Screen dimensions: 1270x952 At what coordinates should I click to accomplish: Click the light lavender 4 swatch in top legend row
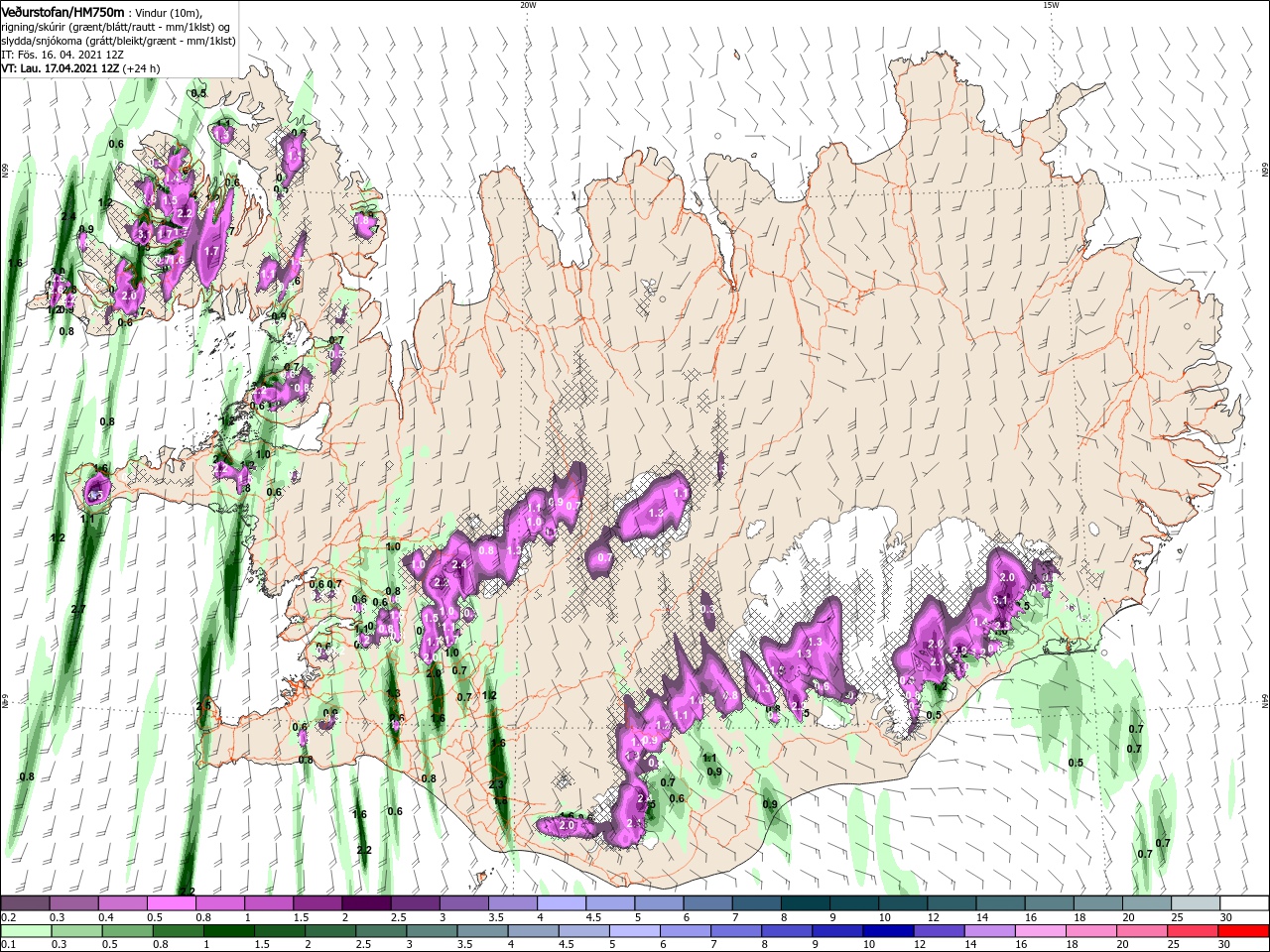tap(560, 903)
